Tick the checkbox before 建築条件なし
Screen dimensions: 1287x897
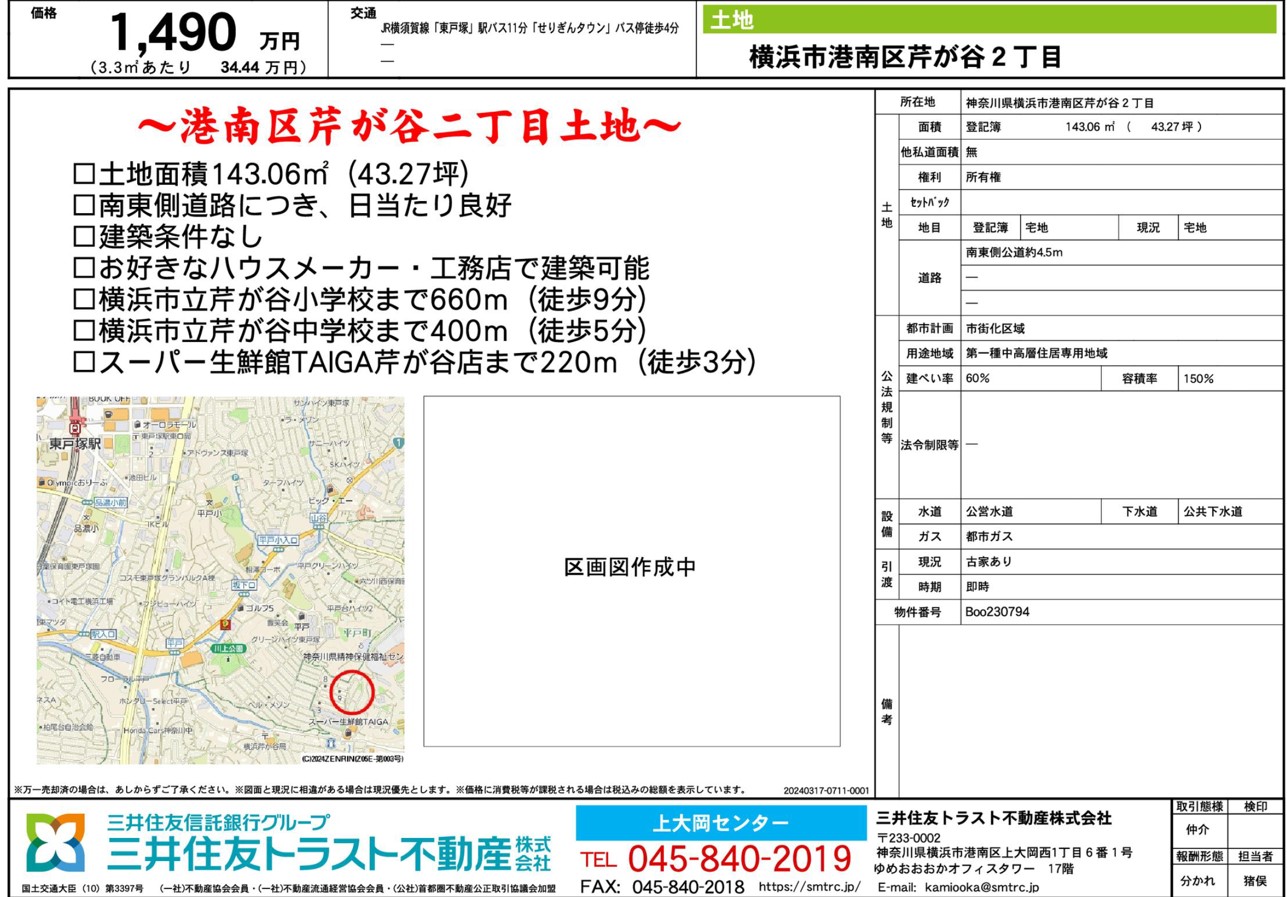pos(84,237)
